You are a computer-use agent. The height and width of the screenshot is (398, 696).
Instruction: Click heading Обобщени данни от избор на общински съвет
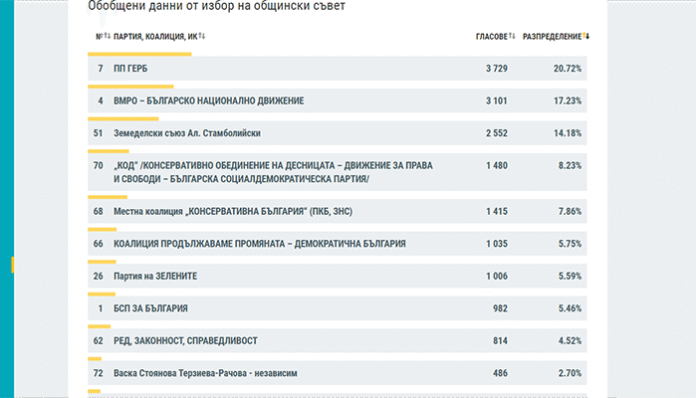pos(216,6)
